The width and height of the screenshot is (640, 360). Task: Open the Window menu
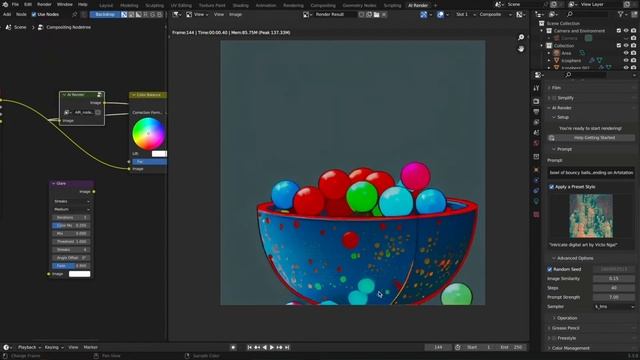coord(64,4)
